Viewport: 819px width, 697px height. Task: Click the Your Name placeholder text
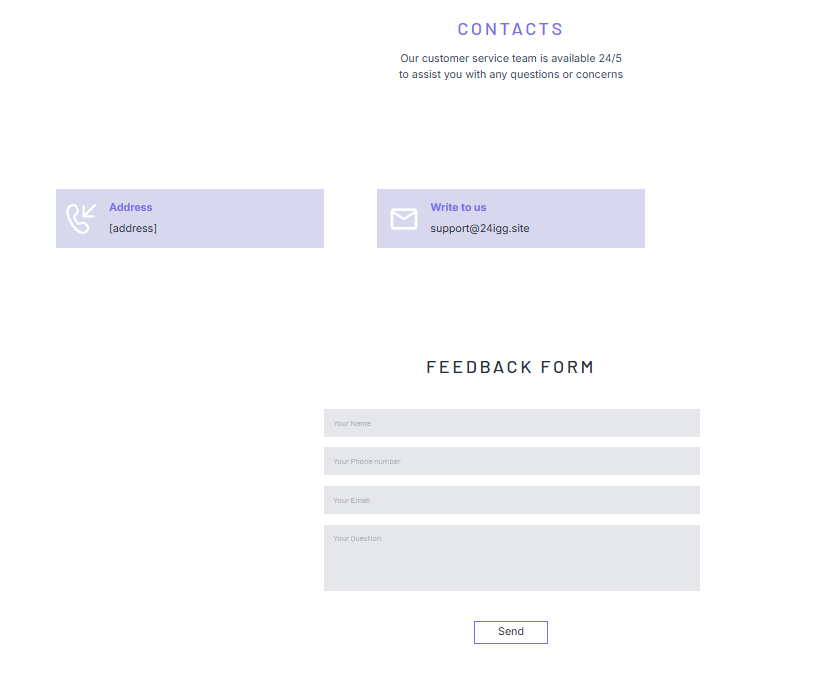352,424
